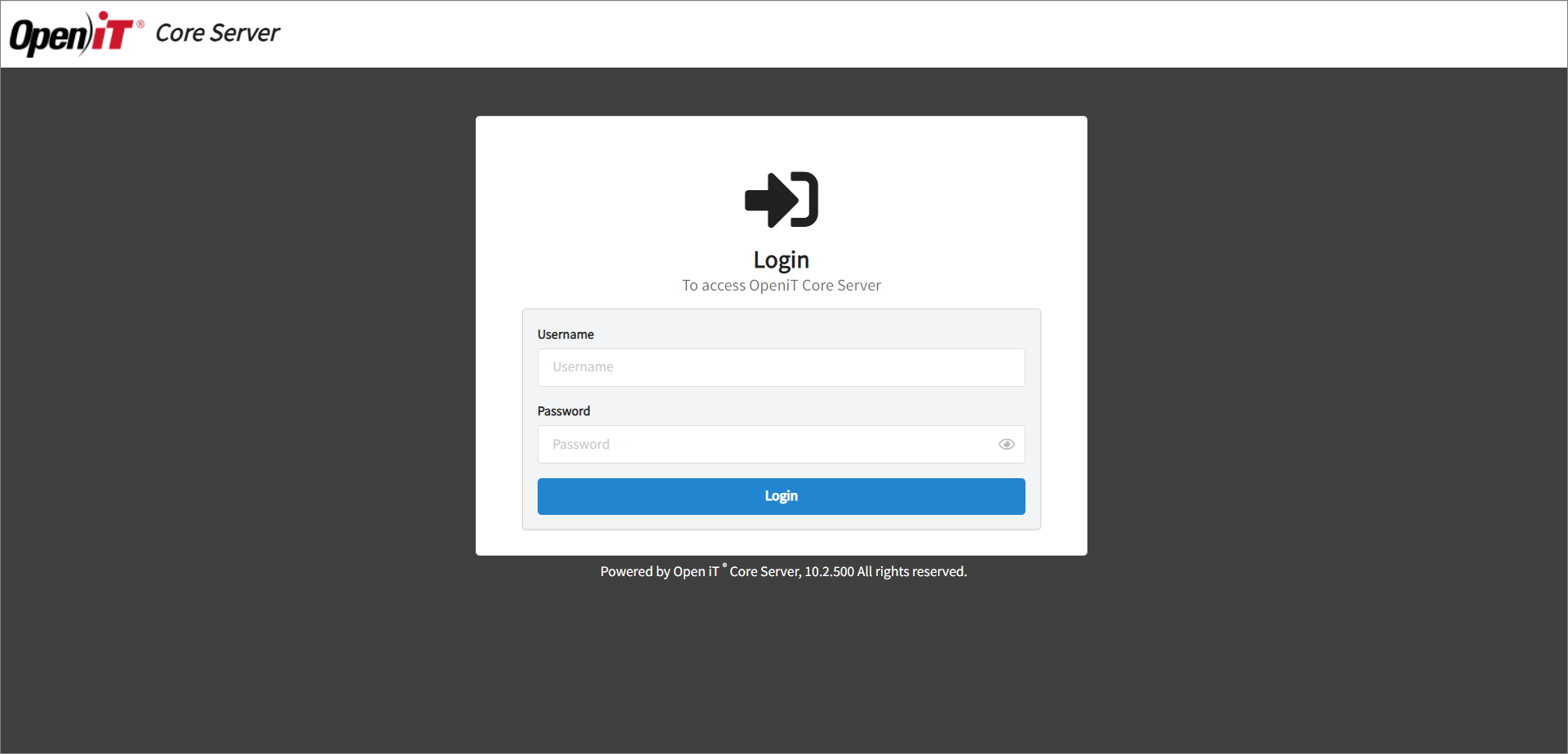The height and width of the screenshot is (754, 1568).
Task: Click the Username label above its field
Action: (x=565, y=334)
